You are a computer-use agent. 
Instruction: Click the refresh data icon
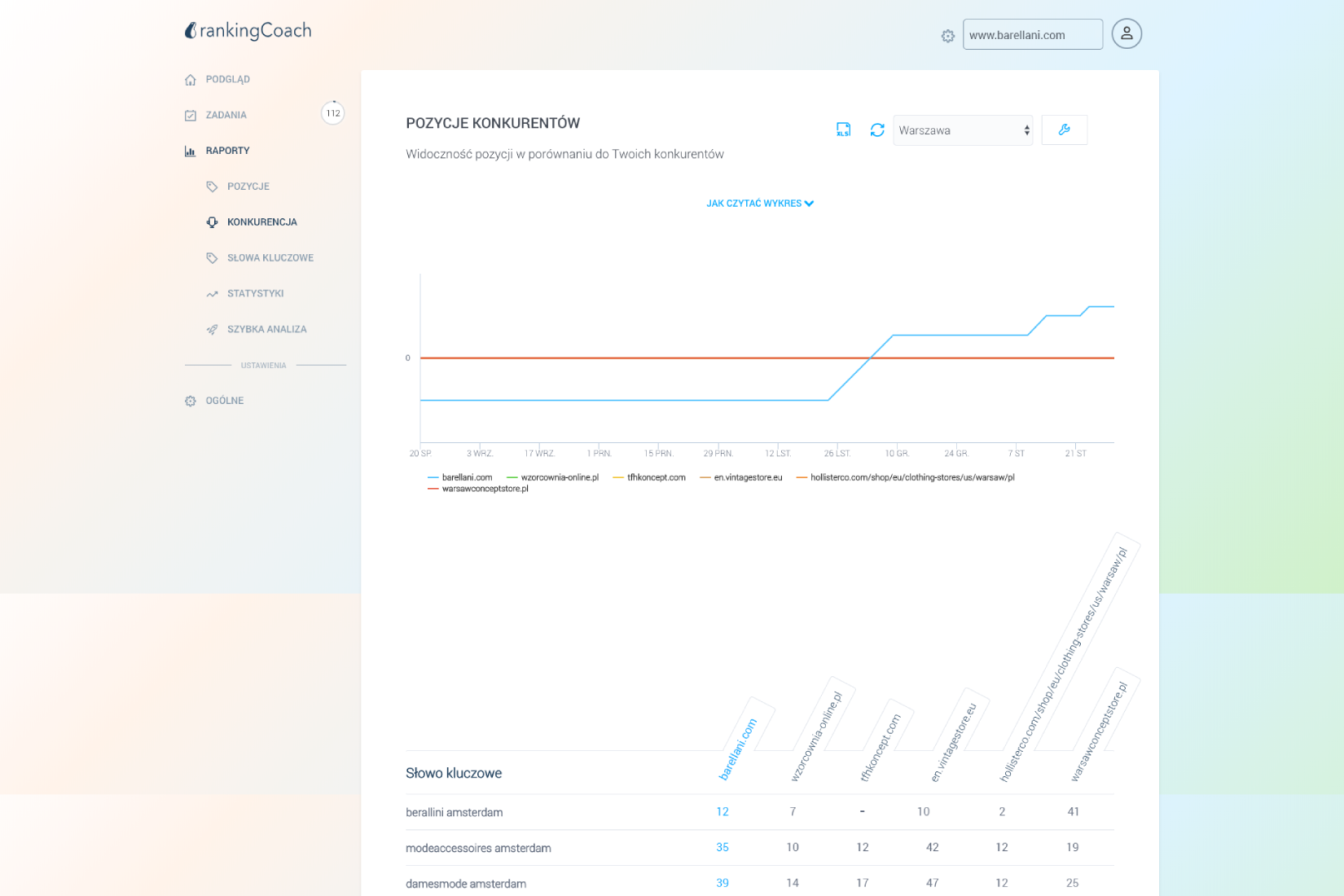click(x=876, y=130)
